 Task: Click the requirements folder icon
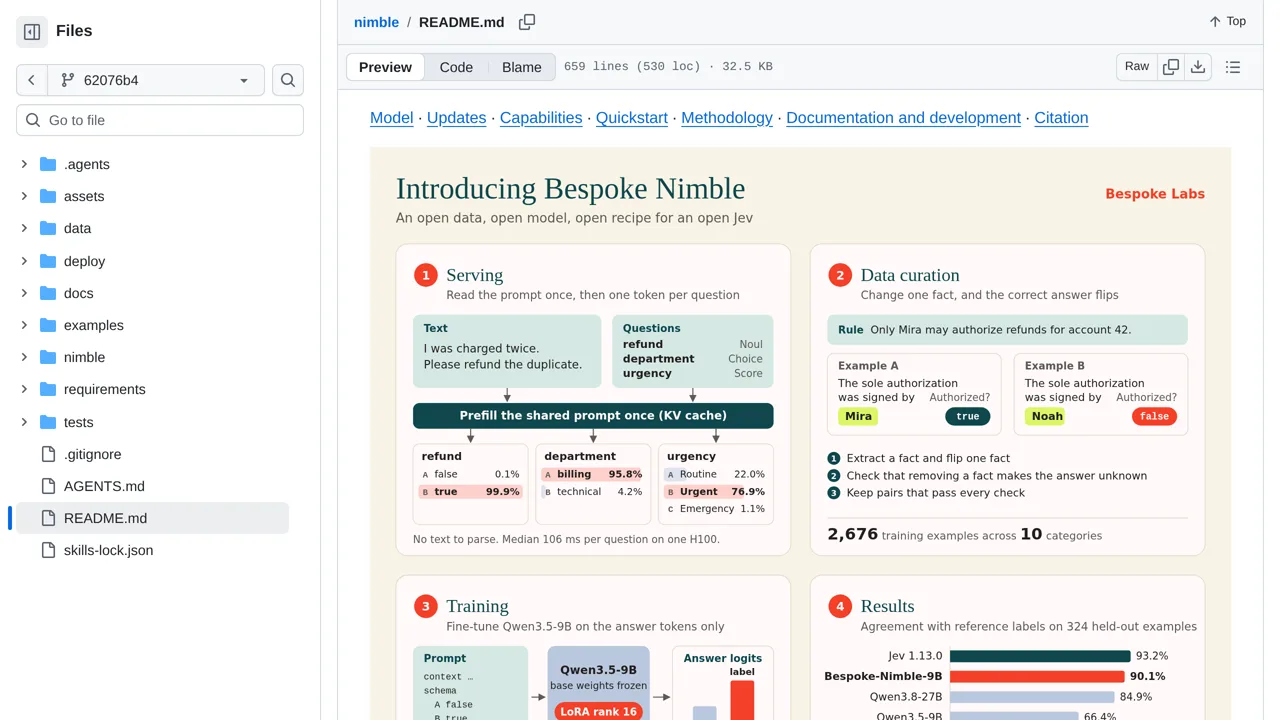tap(48, 389)
